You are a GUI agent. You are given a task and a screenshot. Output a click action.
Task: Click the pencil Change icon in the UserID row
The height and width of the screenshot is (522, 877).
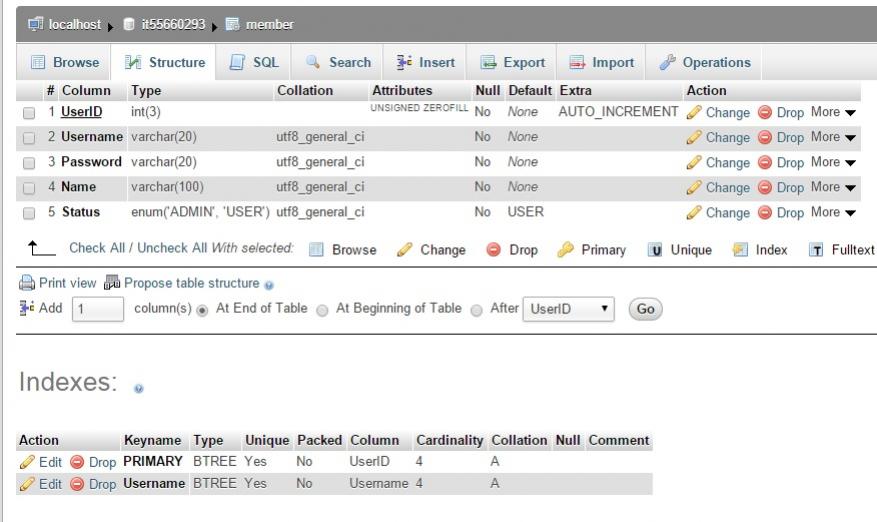pyautogui.click(x=694, y=112)
